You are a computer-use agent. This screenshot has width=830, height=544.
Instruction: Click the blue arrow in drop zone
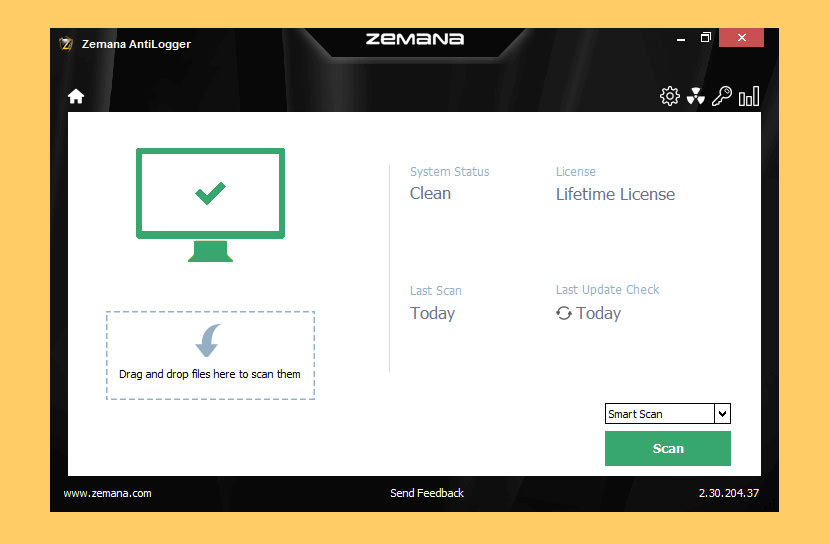tap(208, 340)
